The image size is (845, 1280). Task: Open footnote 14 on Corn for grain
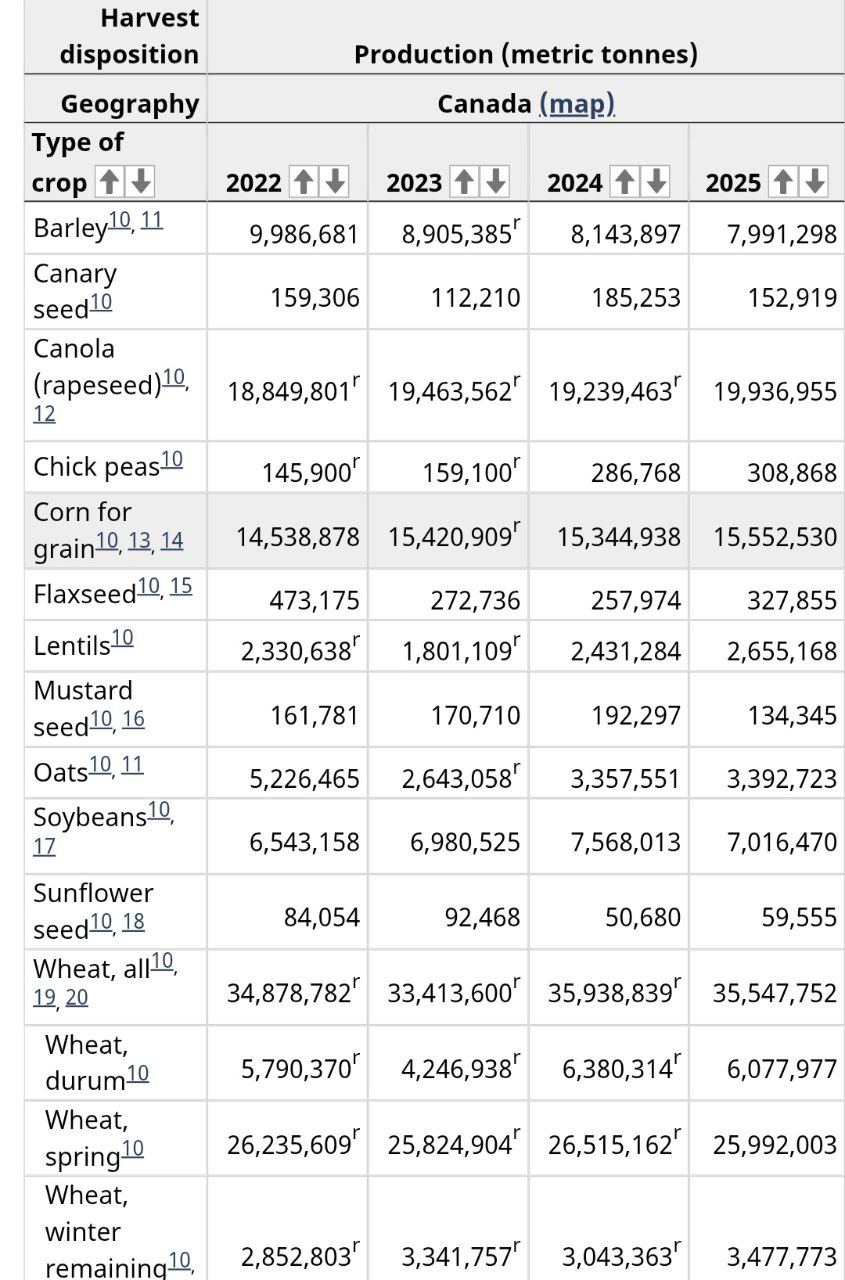[172, 540]
